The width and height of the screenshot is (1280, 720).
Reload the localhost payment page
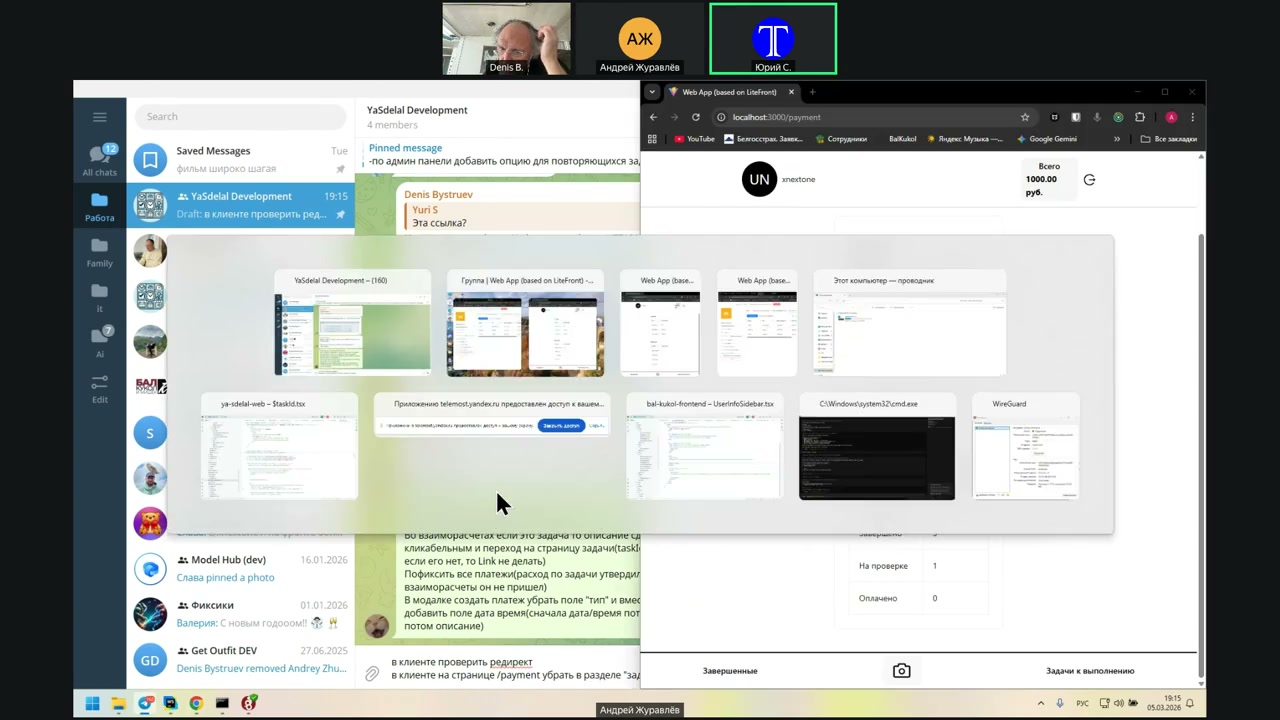[x=696, y=117]
